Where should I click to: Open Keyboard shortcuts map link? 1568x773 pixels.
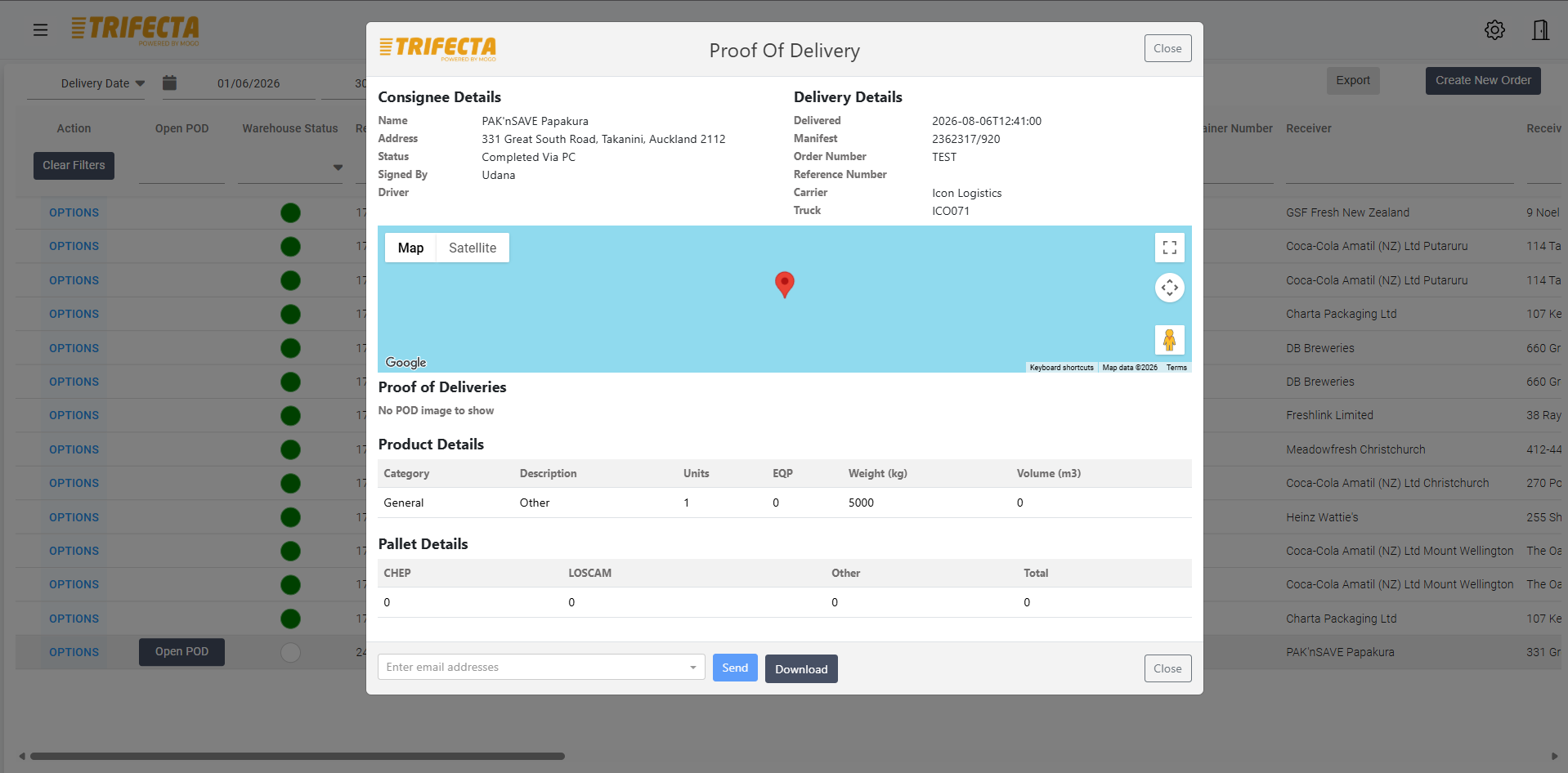pos(1061,368)
